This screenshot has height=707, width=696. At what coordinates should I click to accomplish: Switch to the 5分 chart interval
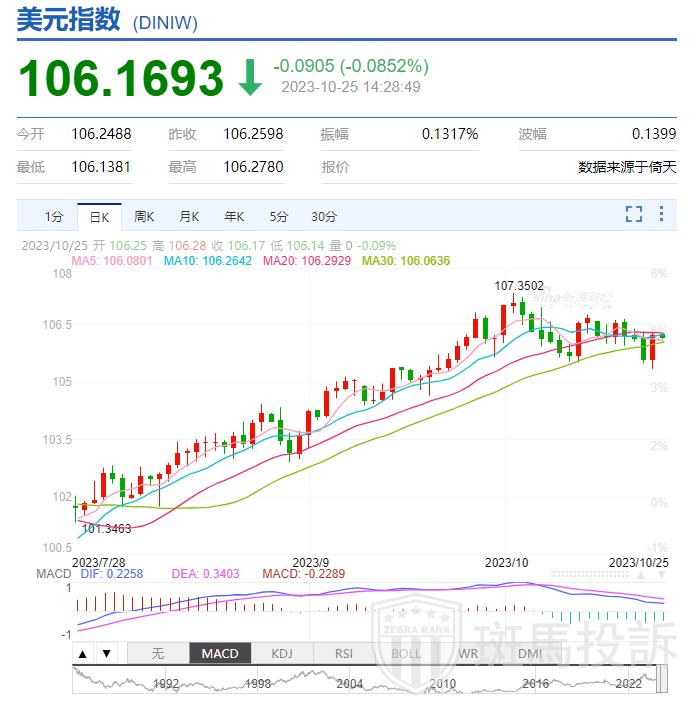point(278,216)
